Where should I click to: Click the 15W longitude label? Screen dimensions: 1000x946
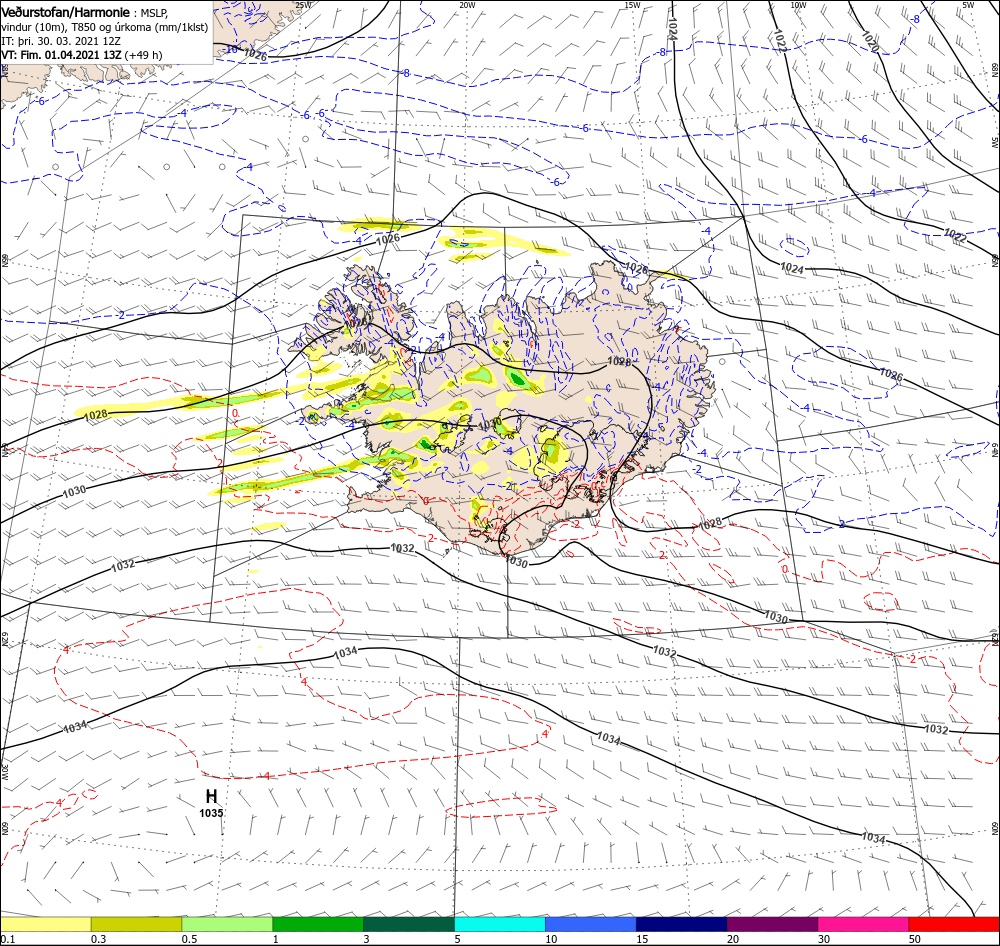tap(632, 4)
